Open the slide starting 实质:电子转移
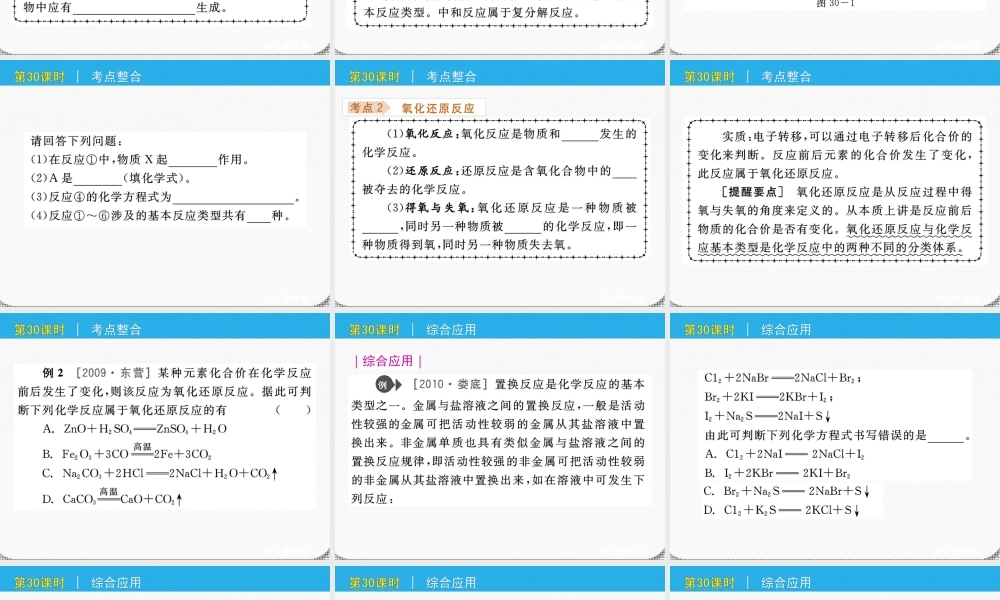This screenshot has width=1000, height=600. tap(834, 182)
